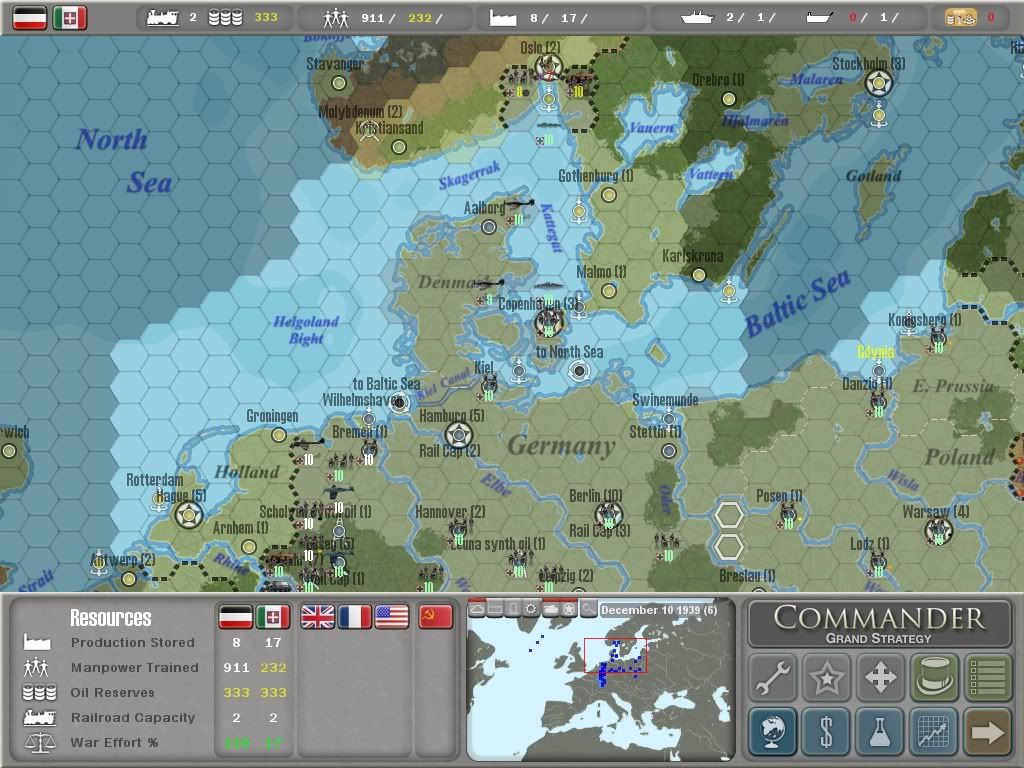1024x768 pixels.
Task: Select the Warsaw city unit
Action: tap(938, 530)
